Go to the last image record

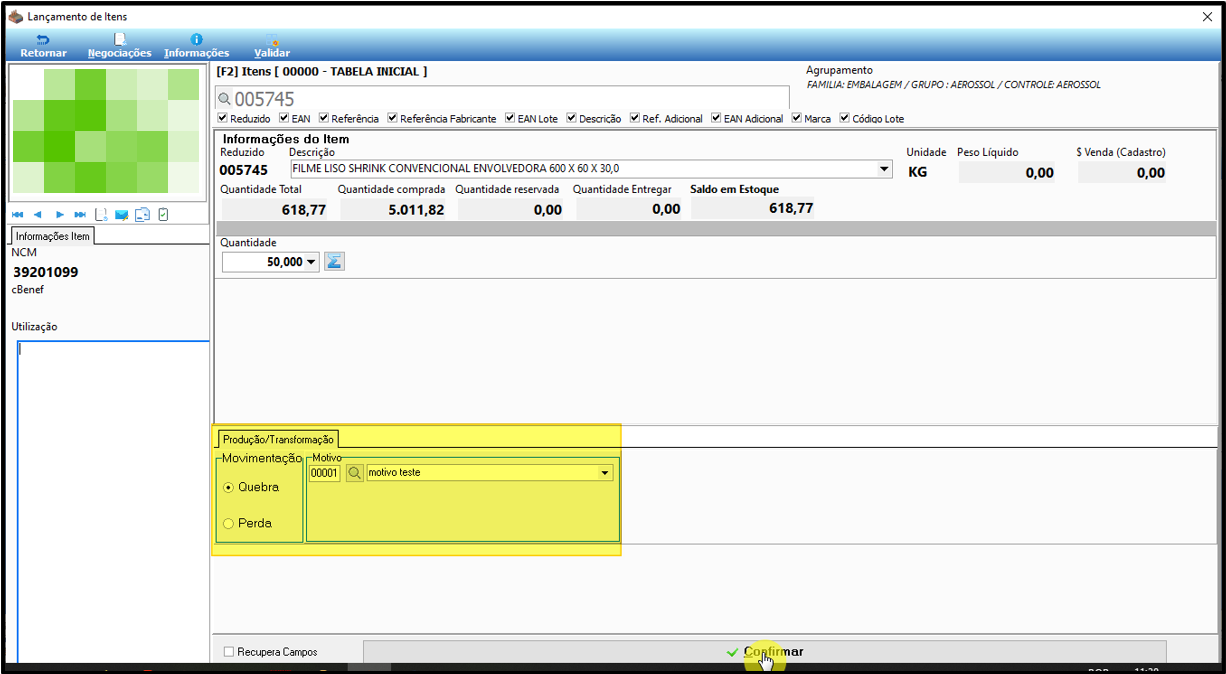coord(80,214)
